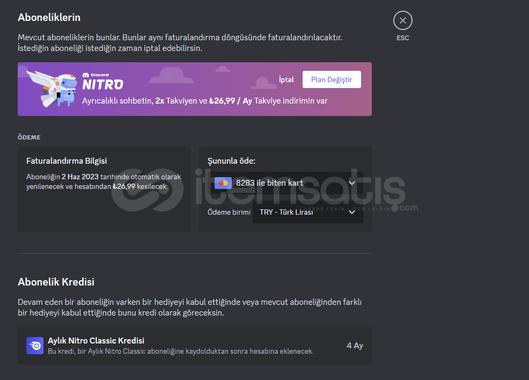This screenshot has height=380, width=529.
Task: Click the Abonelik Kredisi heading
Action: [56, 282]
